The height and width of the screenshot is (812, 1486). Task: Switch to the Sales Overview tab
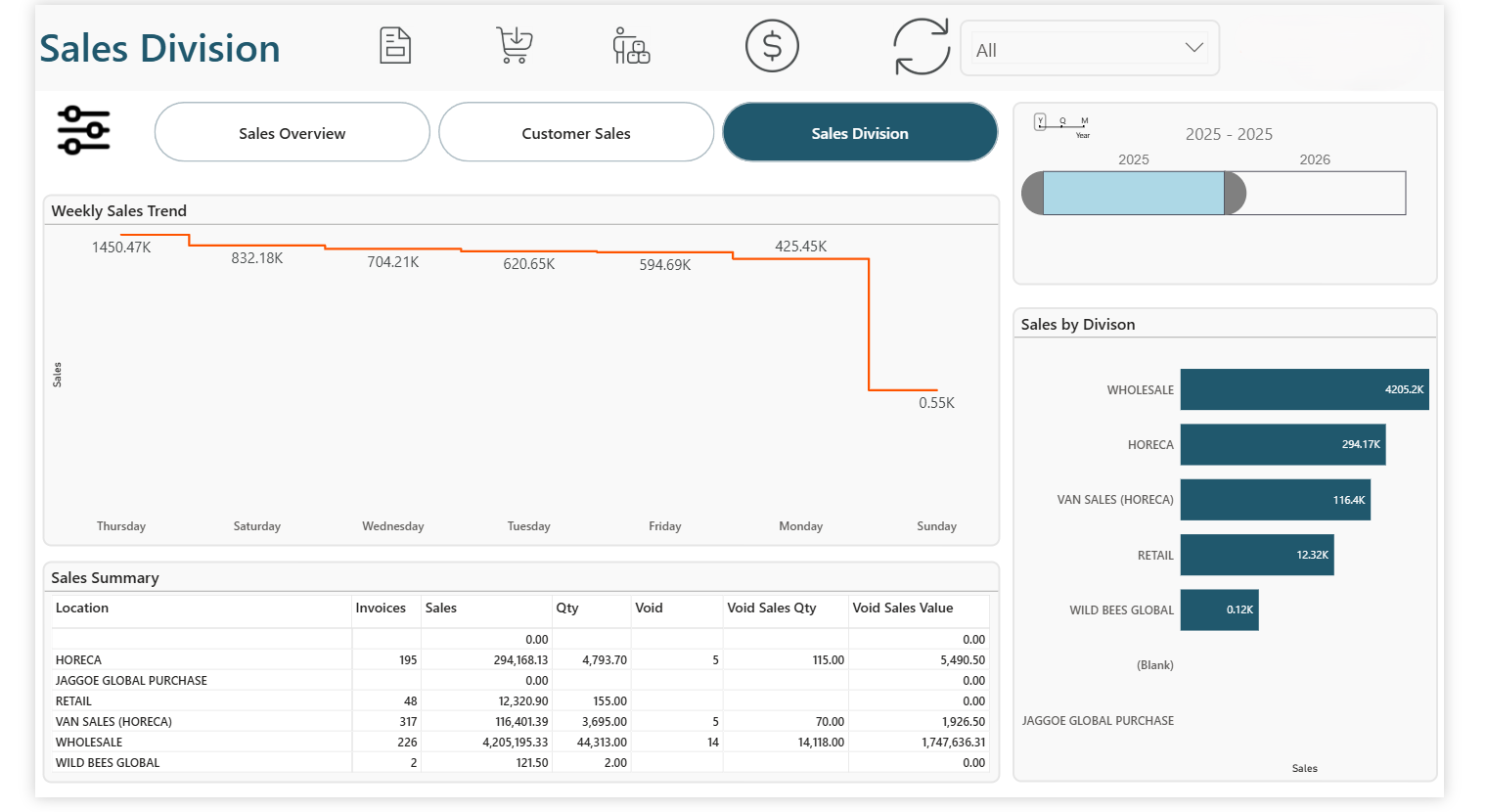[292, 133]
